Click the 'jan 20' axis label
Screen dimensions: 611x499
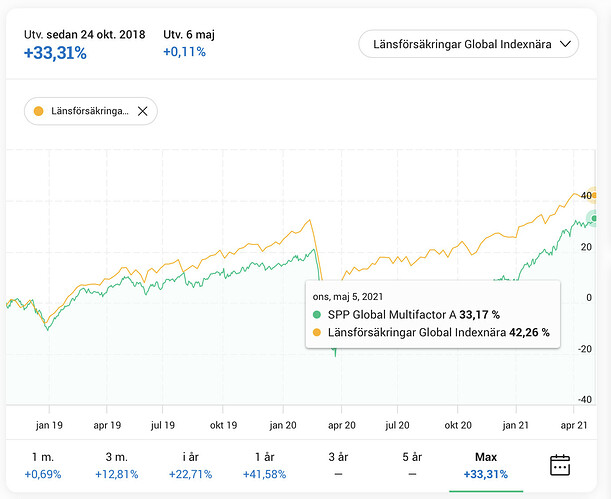coord(283,425)
